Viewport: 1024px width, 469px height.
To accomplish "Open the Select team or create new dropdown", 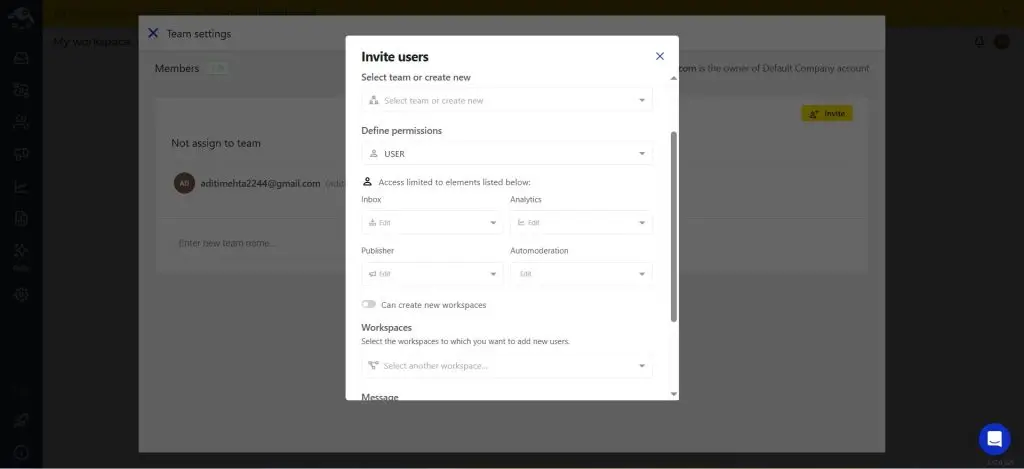I will [507, 101].
